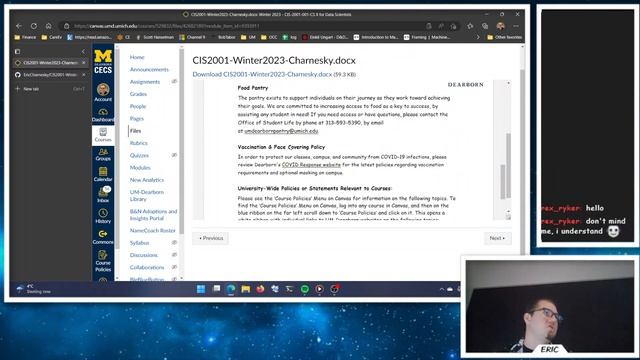The width and height of the screenshot is (640, 360).
Task: Click umdearbornpantry@umich.edu email link
Action: coord(281,131)
